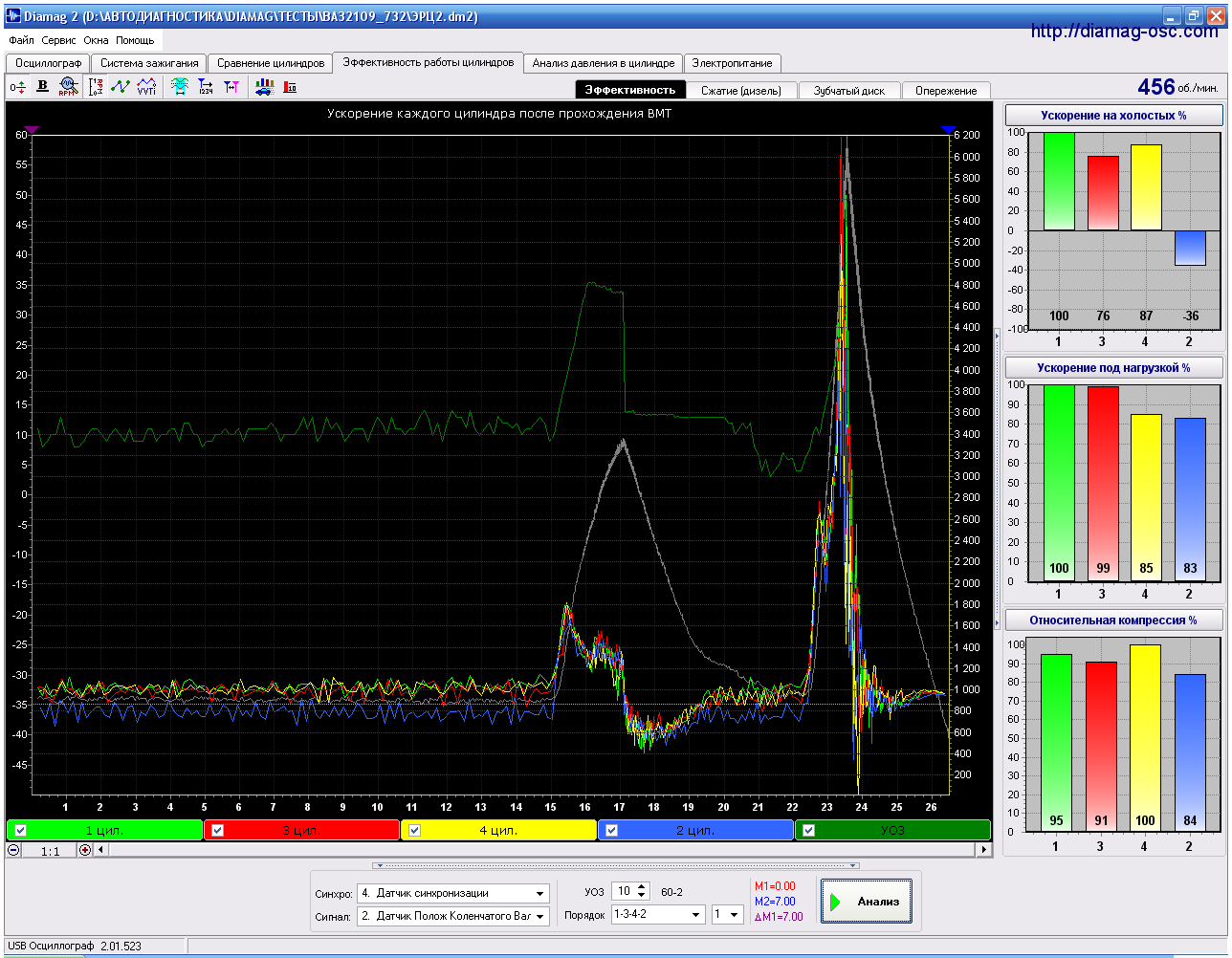Toggle the 1 цил. checkbox
The image size is (1232, 958).
pyautogui.click(x=20, y=830)
